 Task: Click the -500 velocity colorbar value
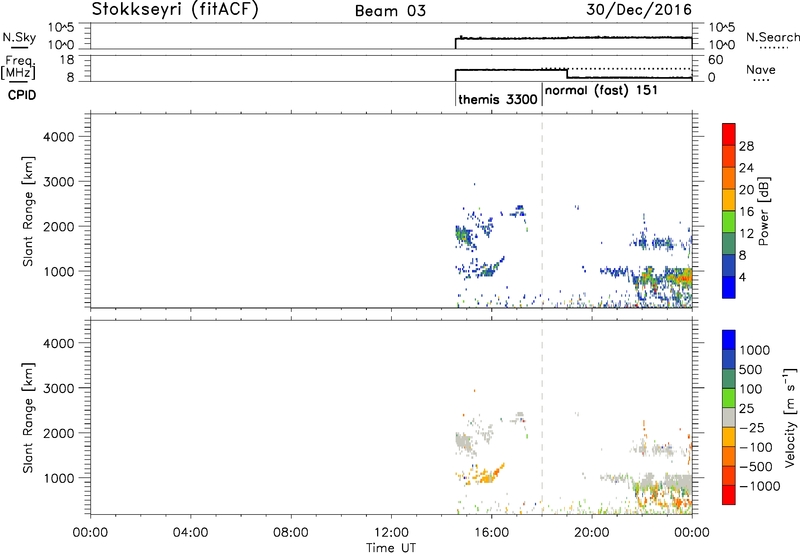[756, 467]
